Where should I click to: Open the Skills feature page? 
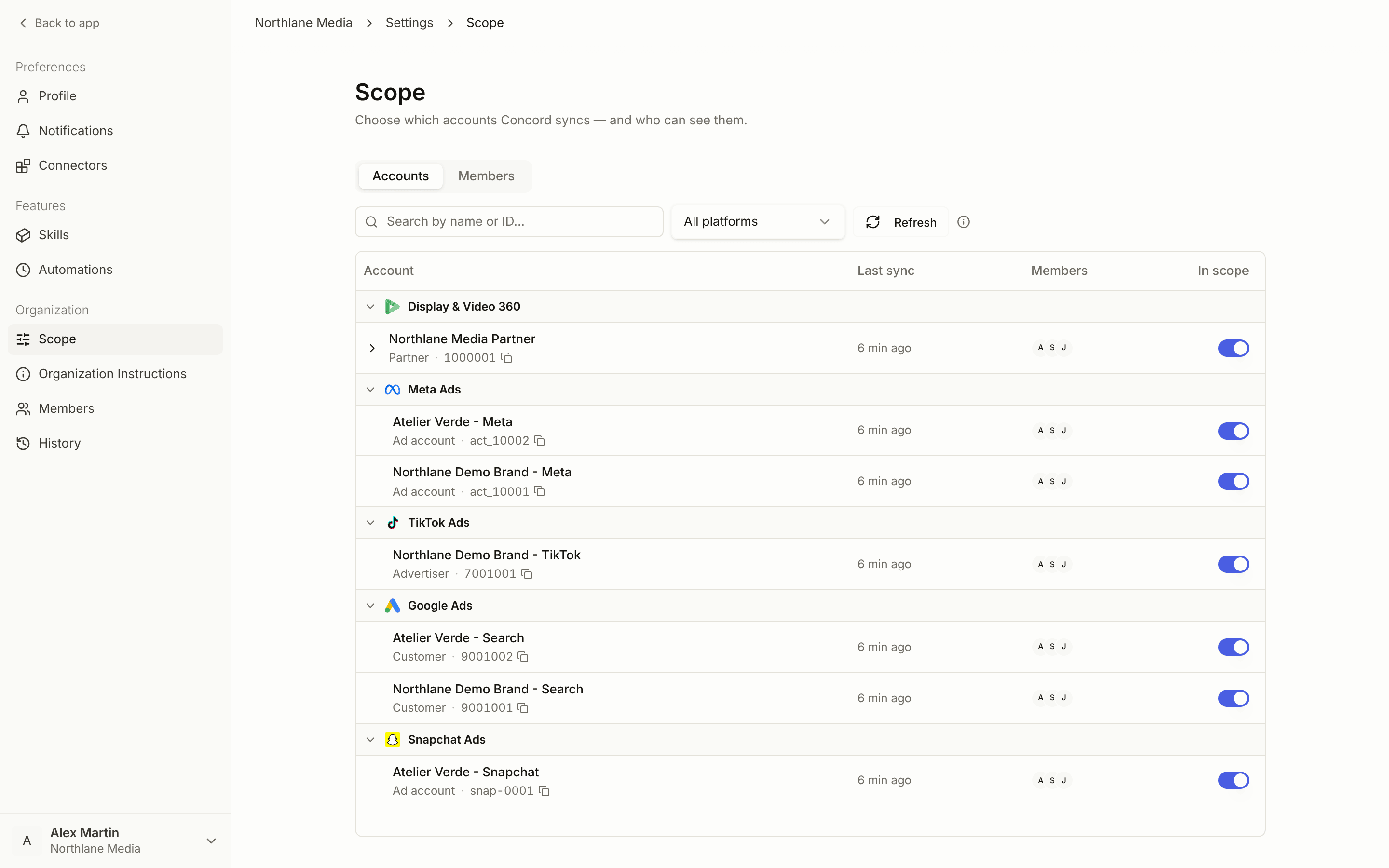[115, 235]
